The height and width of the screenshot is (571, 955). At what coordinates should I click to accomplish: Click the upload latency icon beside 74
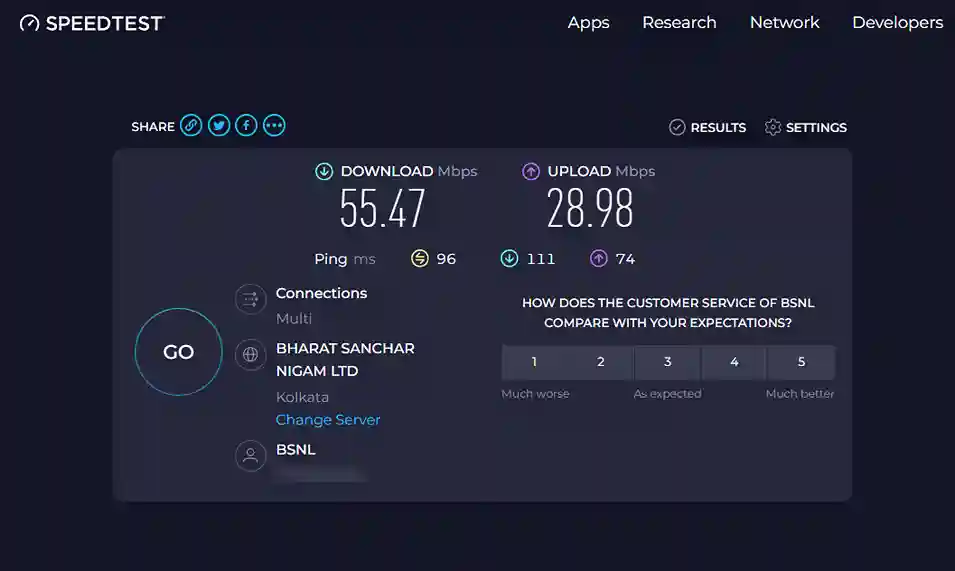coord(599,258)
